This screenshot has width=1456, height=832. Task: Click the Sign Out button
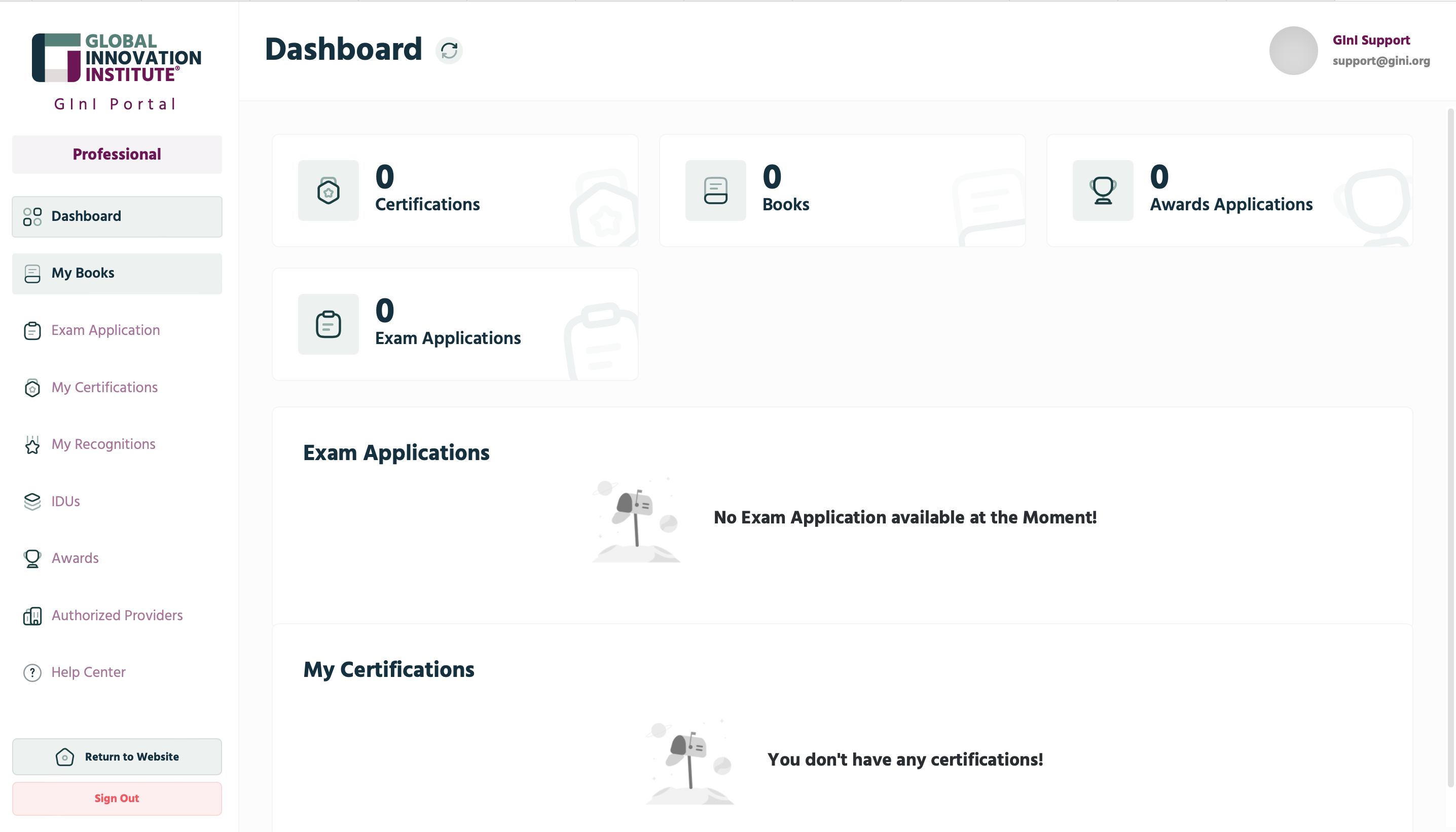point(117,798)
